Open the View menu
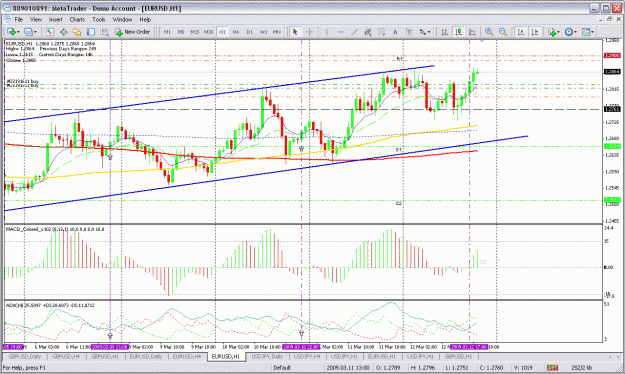The width and height of the screenshot is (625, 374). [x=36, y=19]
